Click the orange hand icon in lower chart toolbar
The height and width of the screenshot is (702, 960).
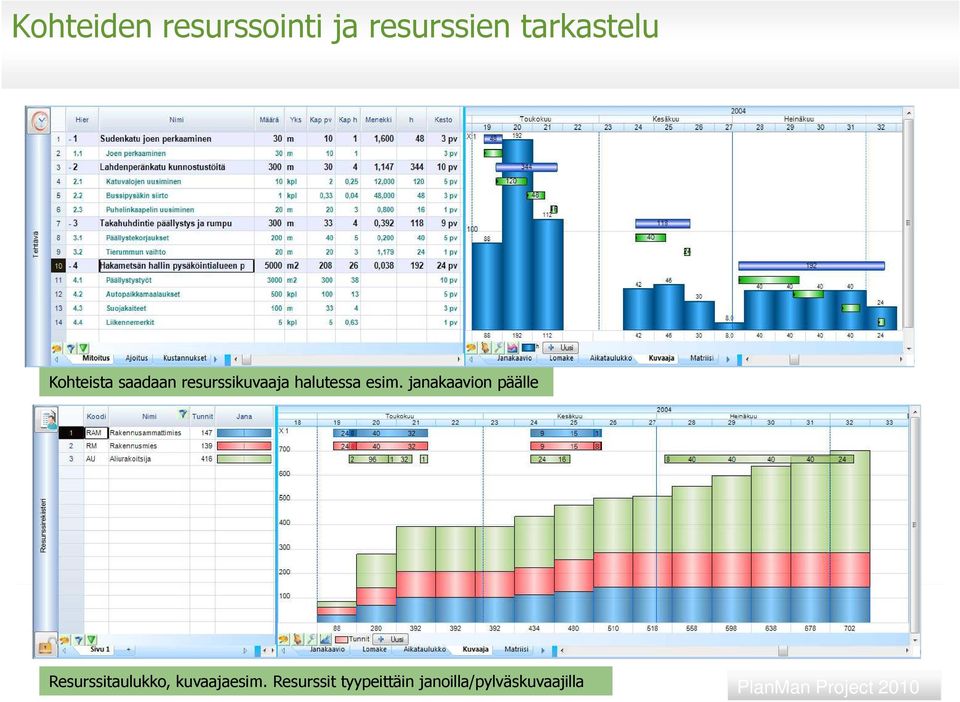click(283, 639)
